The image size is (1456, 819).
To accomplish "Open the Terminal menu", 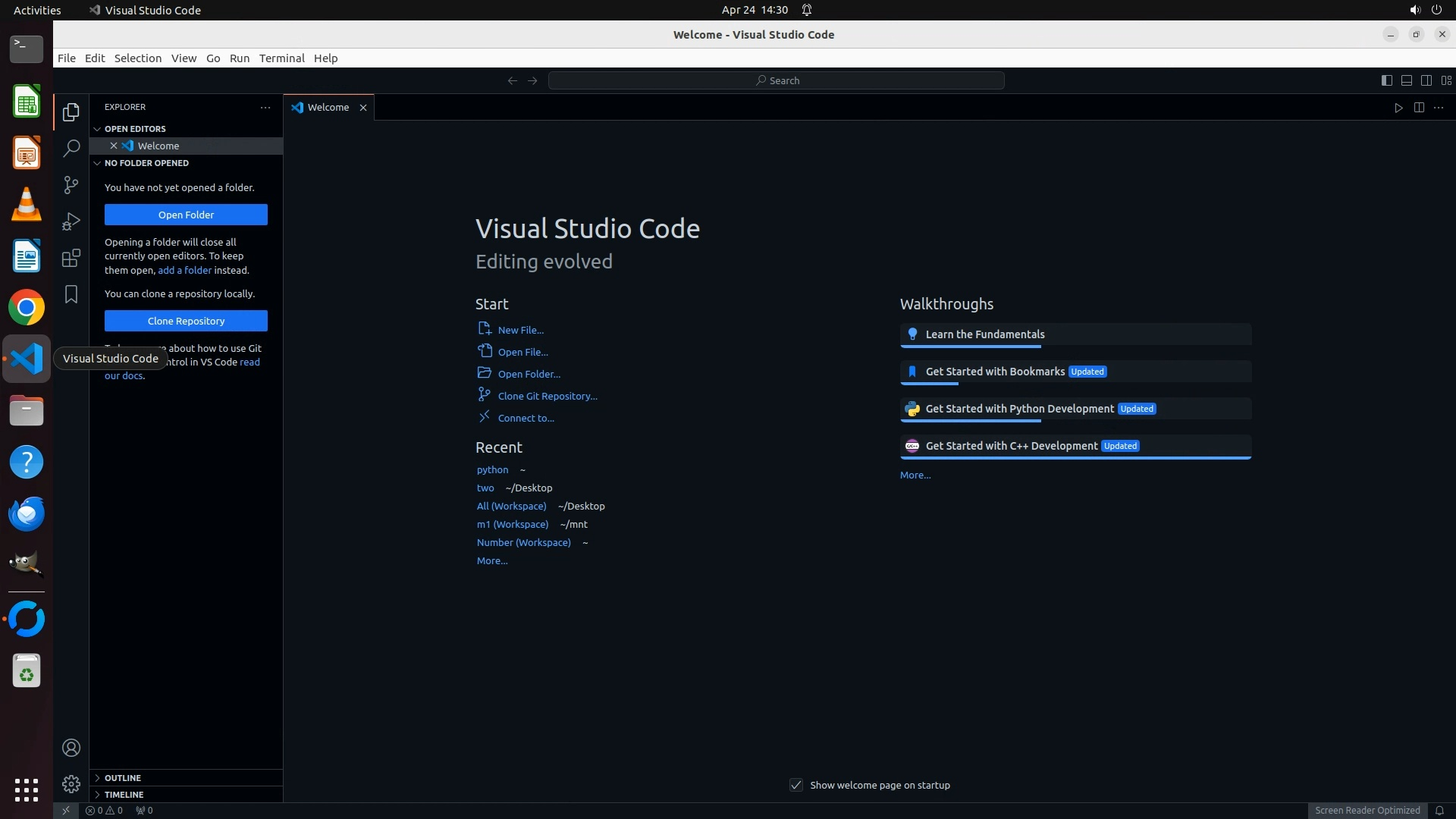I will (281, 58).
